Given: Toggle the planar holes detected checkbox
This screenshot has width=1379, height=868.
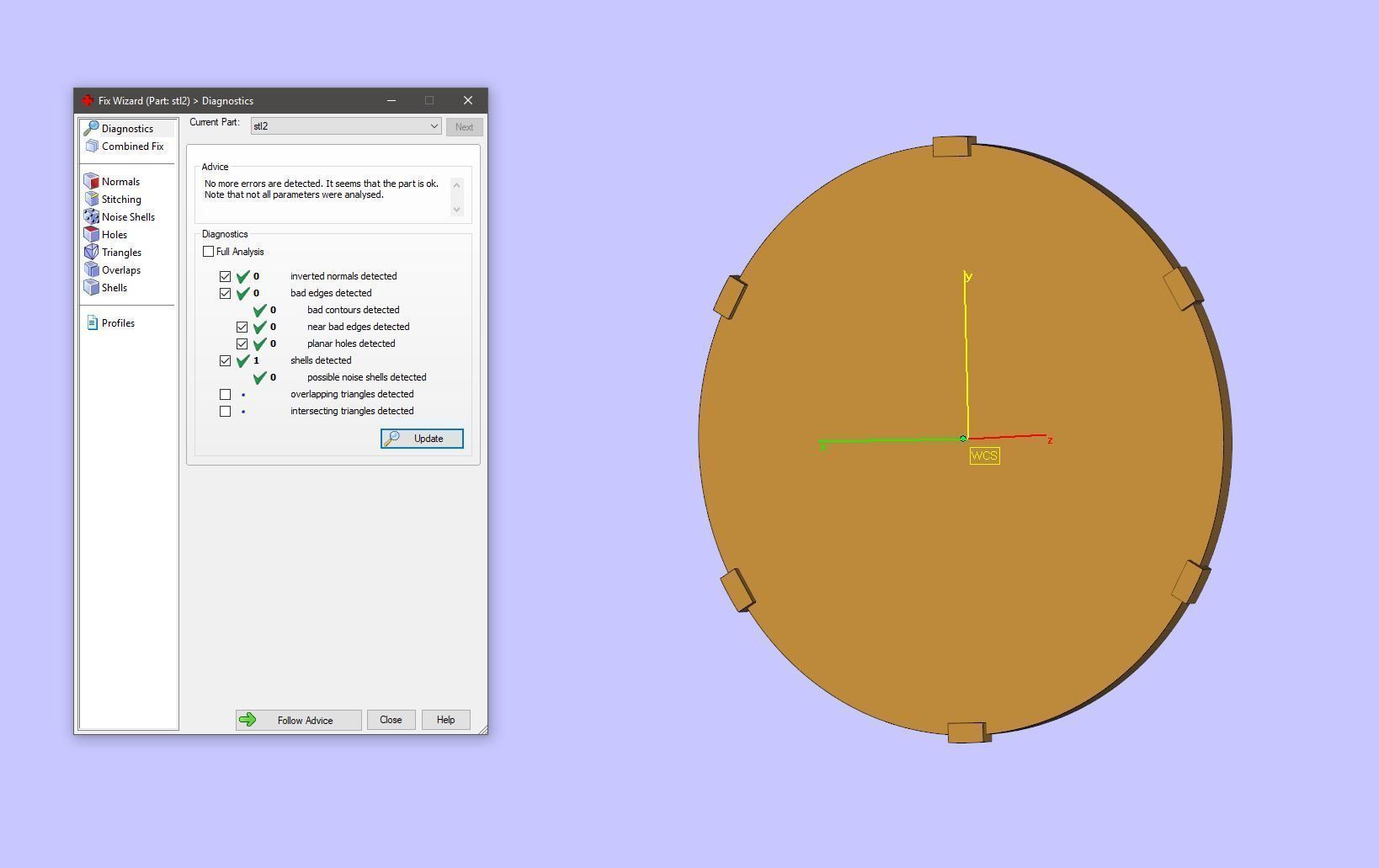Looking at the screenshot, I should tap(242, 343).
